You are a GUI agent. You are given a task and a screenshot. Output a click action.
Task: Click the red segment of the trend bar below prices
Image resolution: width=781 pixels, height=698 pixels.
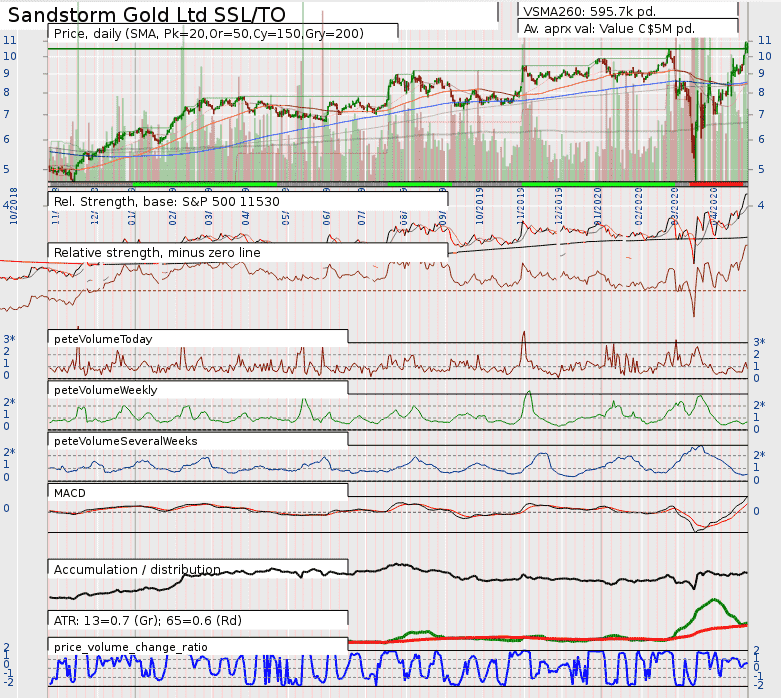(716, 184)
